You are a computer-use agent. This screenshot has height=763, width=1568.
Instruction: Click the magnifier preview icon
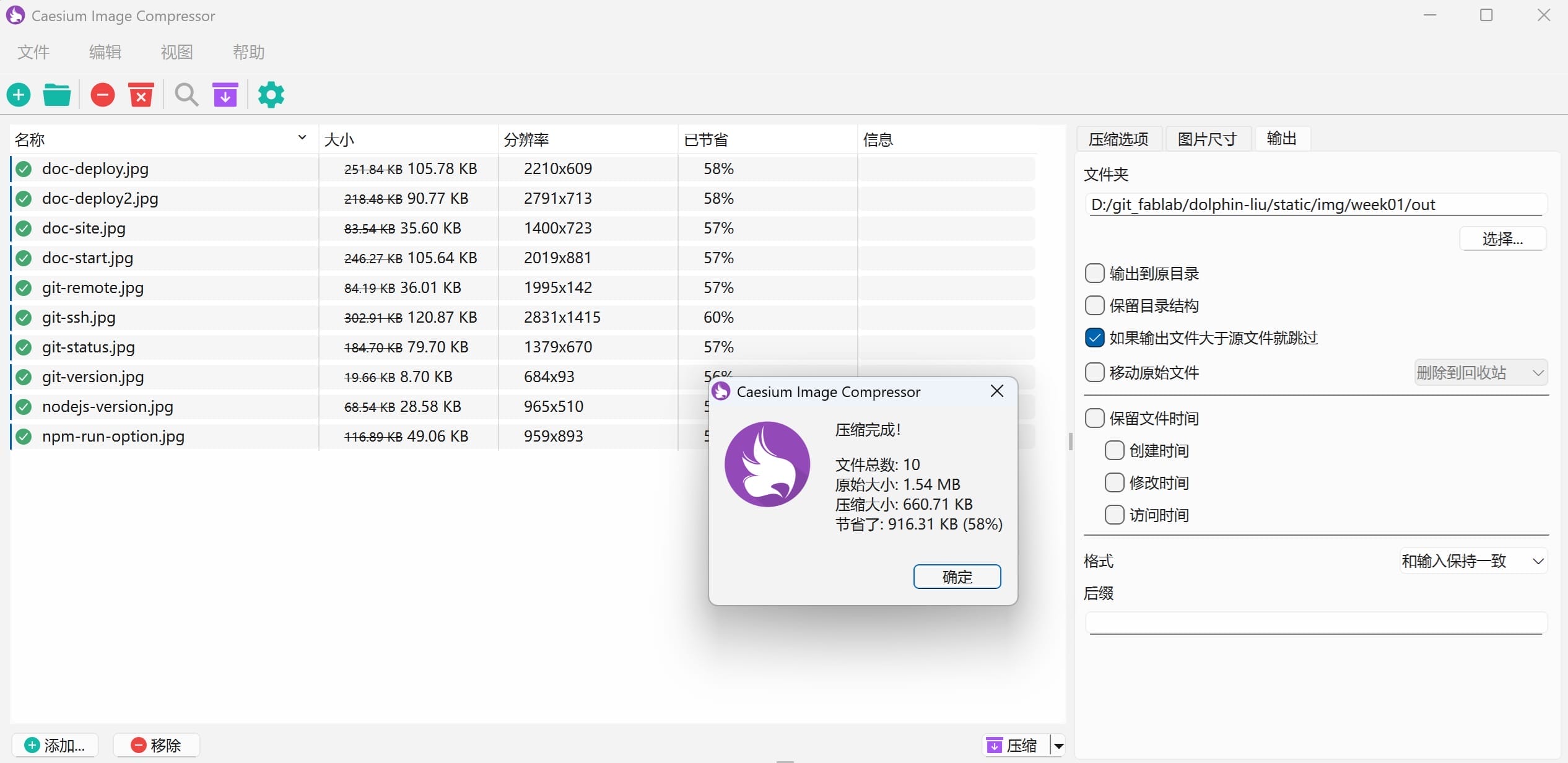point(186,95)
